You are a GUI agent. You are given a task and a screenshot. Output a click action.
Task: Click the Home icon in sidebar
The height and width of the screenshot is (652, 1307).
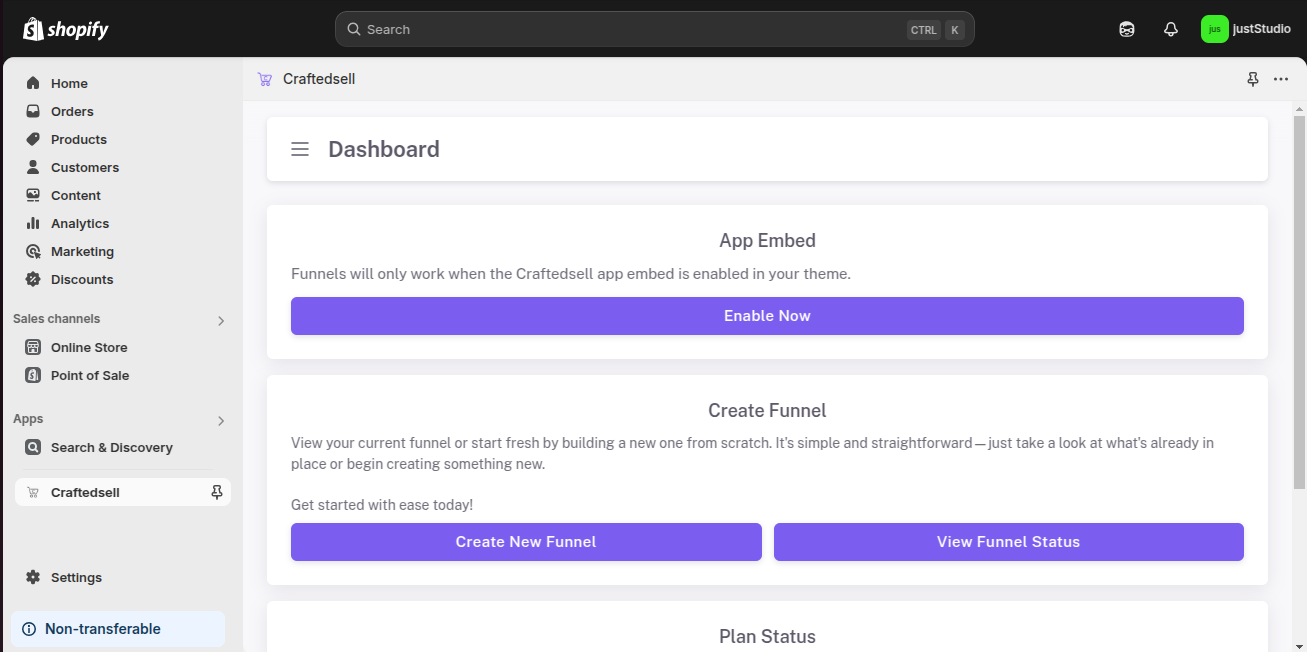(x=33, y=83)
